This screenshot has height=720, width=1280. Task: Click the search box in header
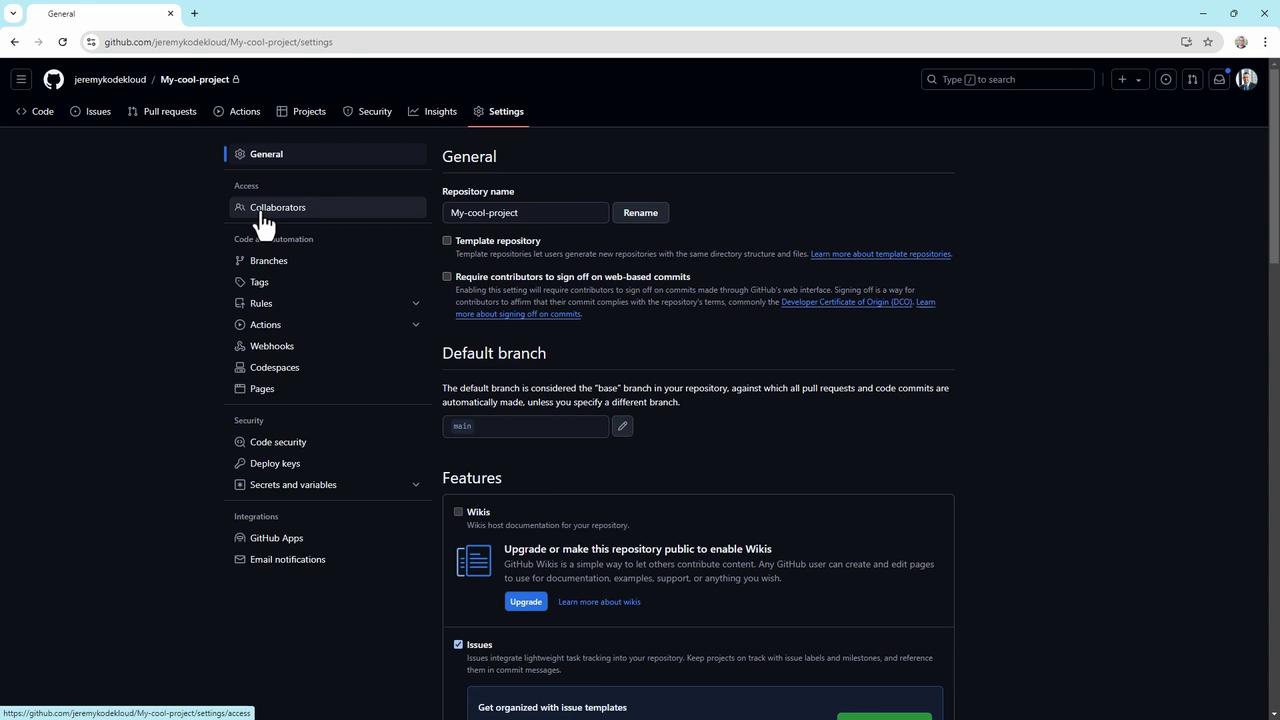click(1008, 79)
